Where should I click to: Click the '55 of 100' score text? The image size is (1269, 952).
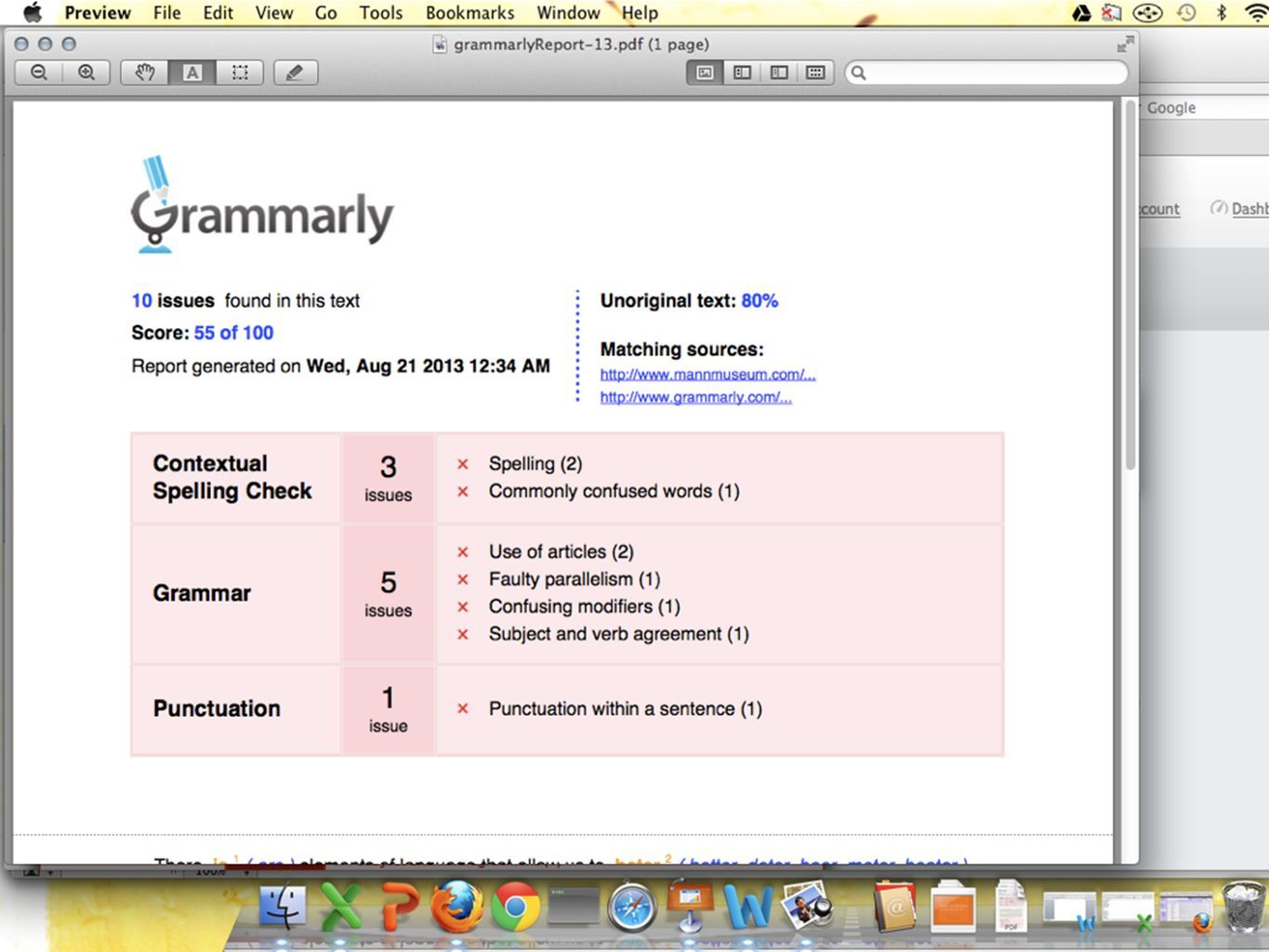click(233, 333)
